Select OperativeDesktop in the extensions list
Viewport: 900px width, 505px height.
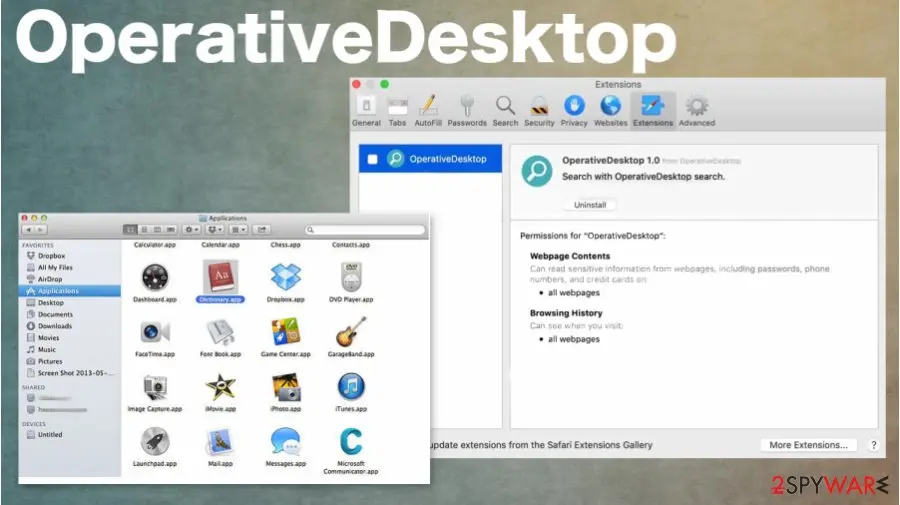click(x=430, y=159)
